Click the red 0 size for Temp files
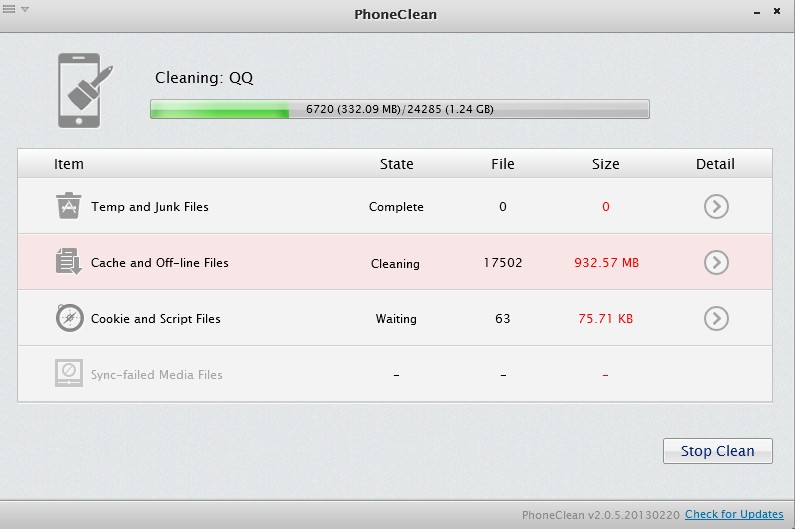Screen dimensions: 795x529 pyautogui.click(x=605, y=206)
